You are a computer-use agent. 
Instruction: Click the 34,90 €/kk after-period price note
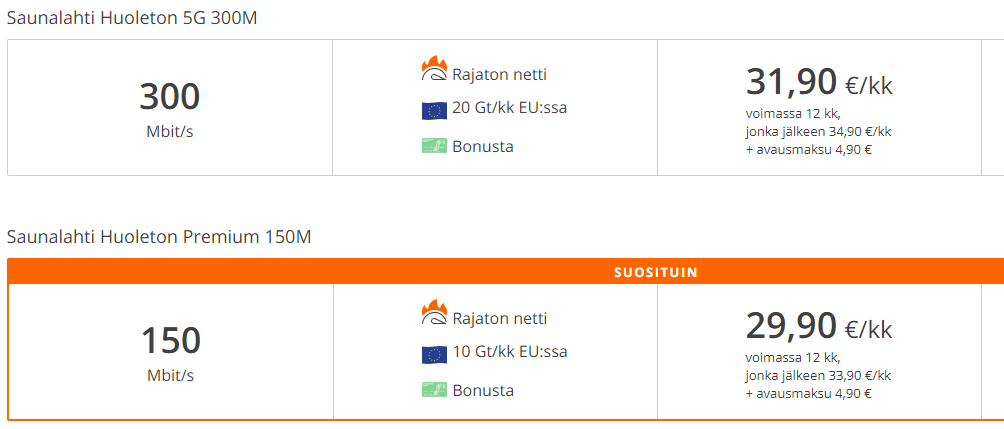[x=819, y=132]
